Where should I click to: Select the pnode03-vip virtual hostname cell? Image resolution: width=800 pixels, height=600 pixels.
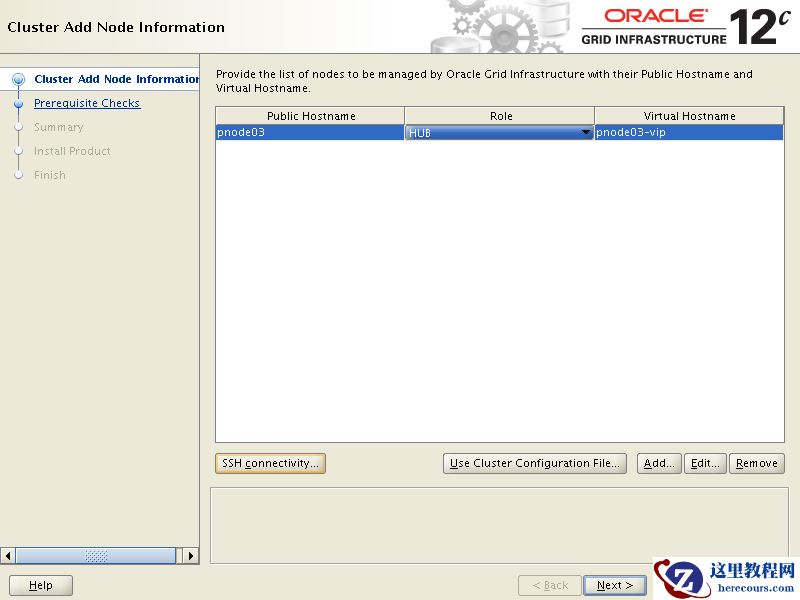click(x=689, y=132)
